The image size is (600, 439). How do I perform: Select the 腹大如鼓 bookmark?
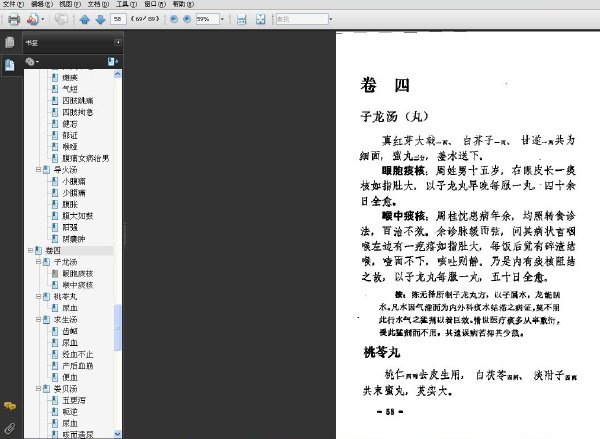78,216
